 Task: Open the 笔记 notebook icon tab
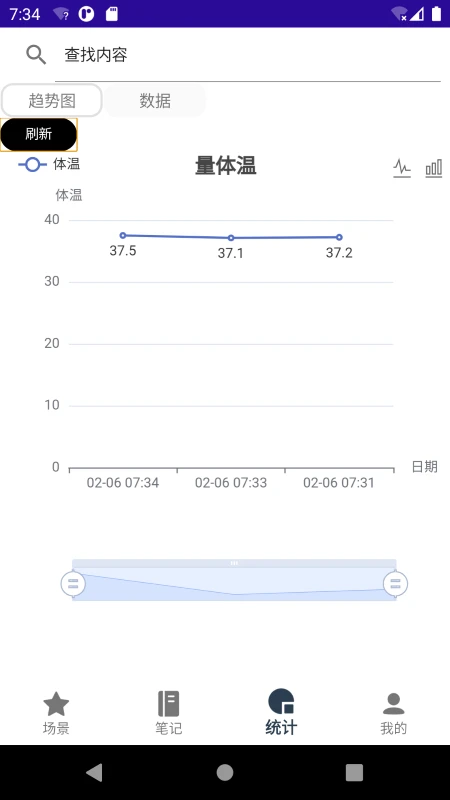tap(168, 704)
